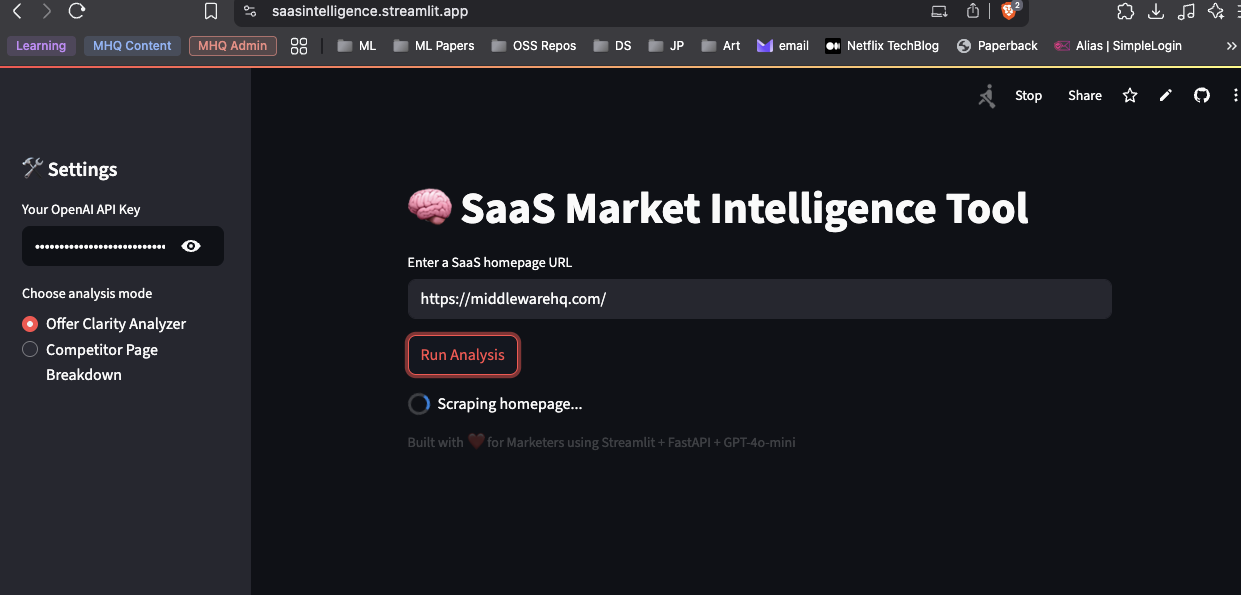Open Brave Shields lion icon

(1009, 11)
